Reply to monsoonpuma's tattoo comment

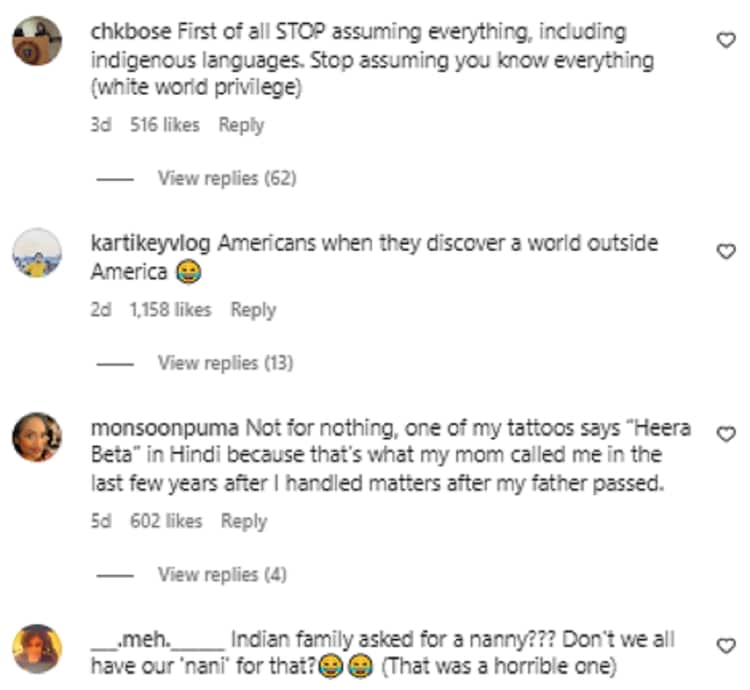tap(244, 521)
